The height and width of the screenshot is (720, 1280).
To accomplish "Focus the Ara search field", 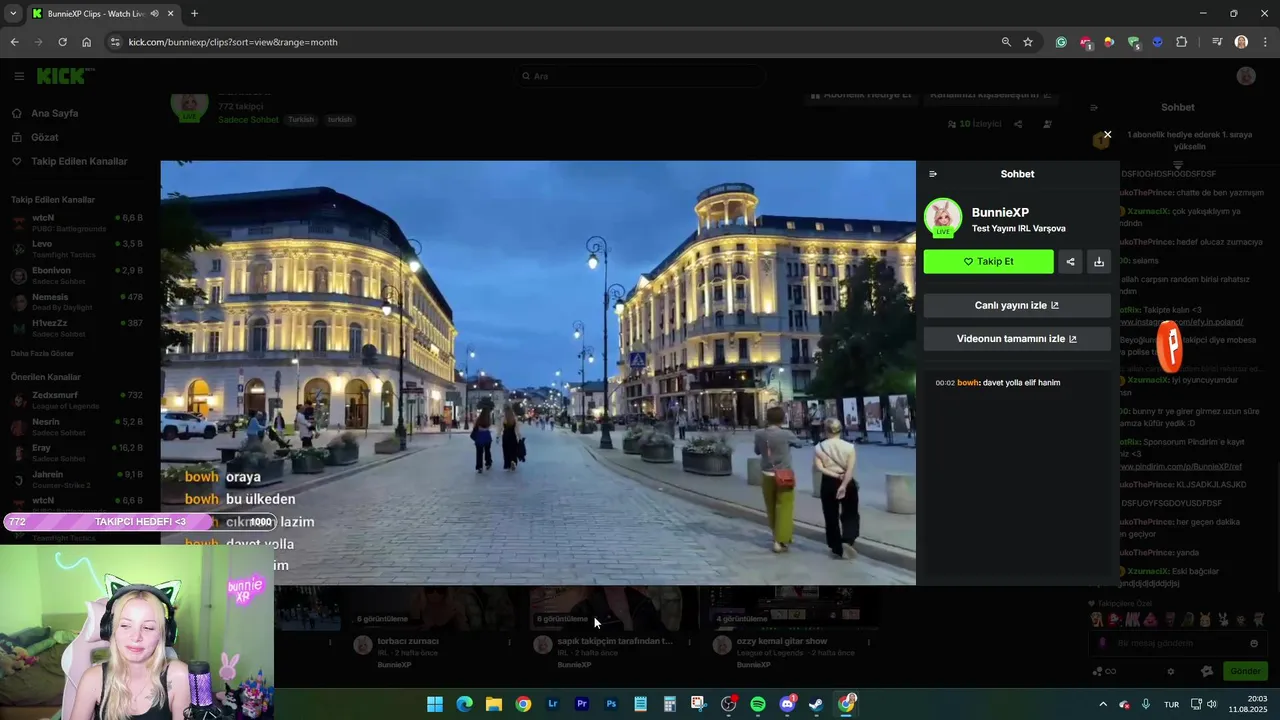I will click(640, 76).
